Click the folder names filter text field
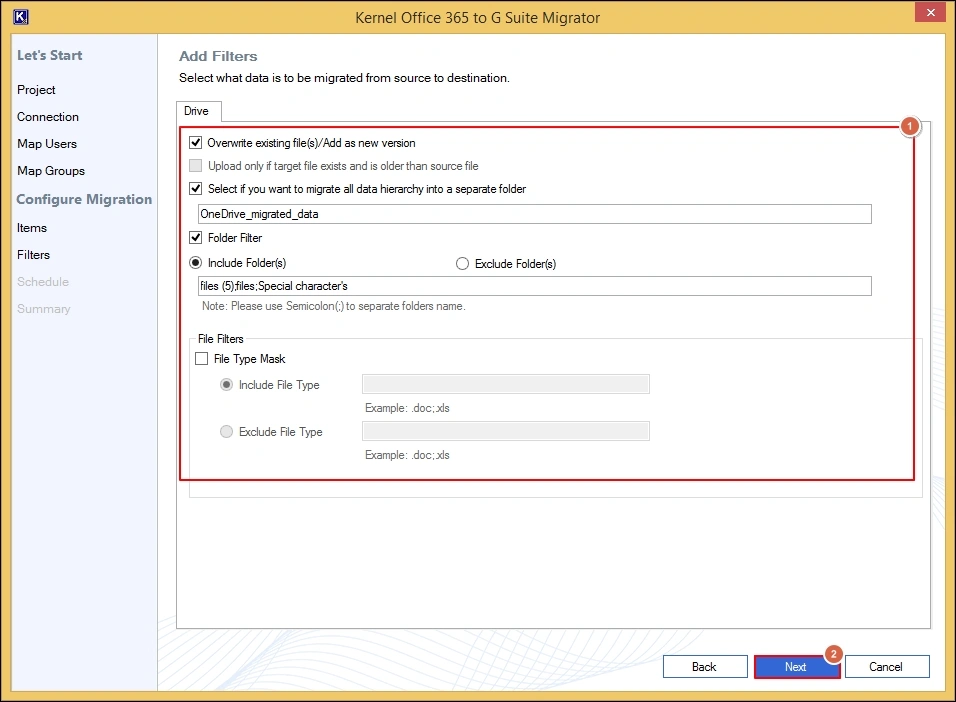The height and width of the screenshot is (702, 956). pyautogui.click(x=534, y=287)
